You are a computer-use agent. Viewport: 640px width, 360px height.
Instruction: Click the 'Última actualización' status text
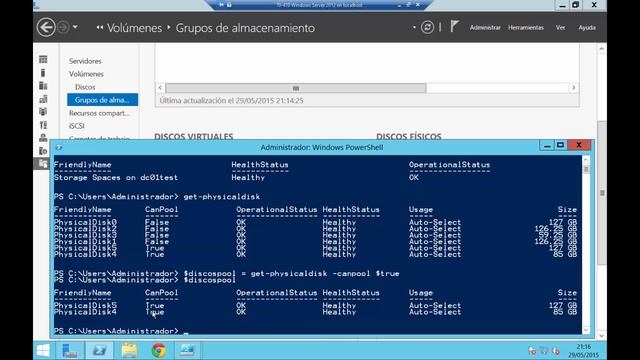[231, 100]
